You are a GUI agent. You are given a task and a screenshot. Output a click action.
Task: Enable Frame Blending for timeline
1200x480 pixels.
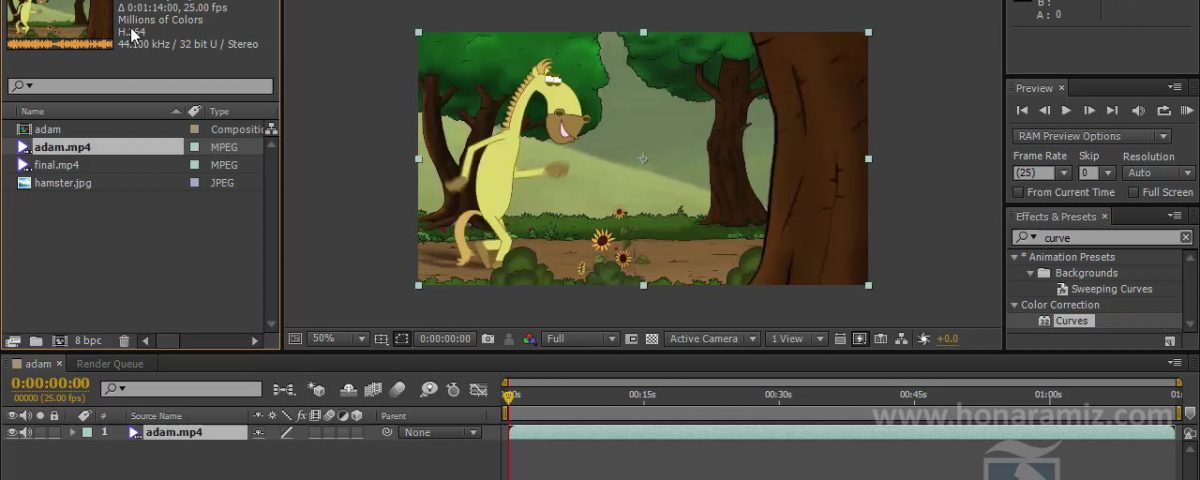(x=373, y=390)
